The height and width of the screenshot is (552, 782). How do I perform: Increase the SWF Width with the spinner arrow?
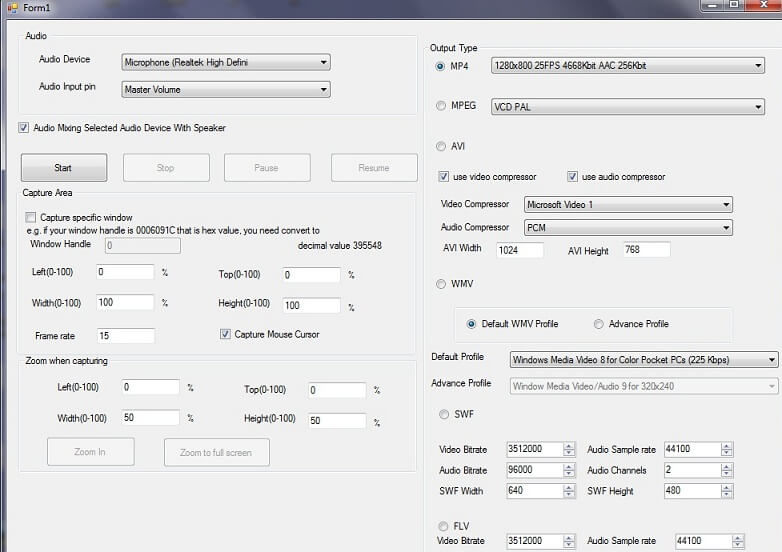pyautogui.click(x=569, y=488)
